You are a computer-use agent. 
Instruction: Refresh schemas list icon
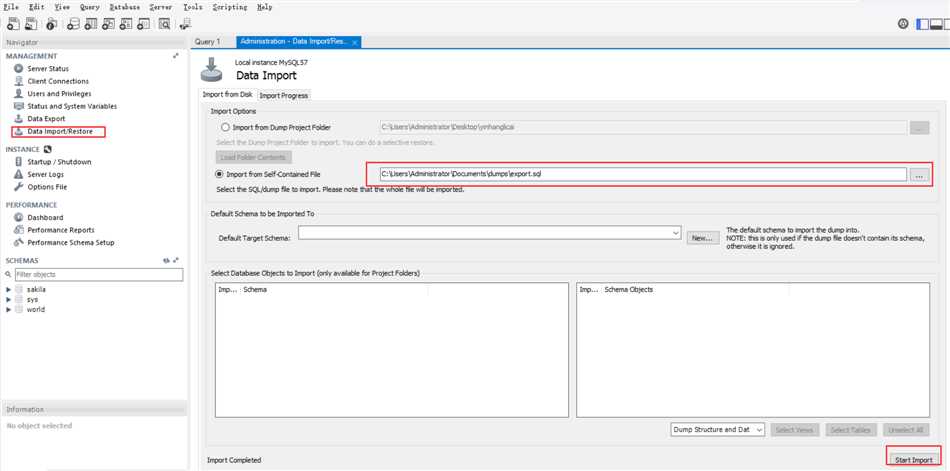(166, 260)
